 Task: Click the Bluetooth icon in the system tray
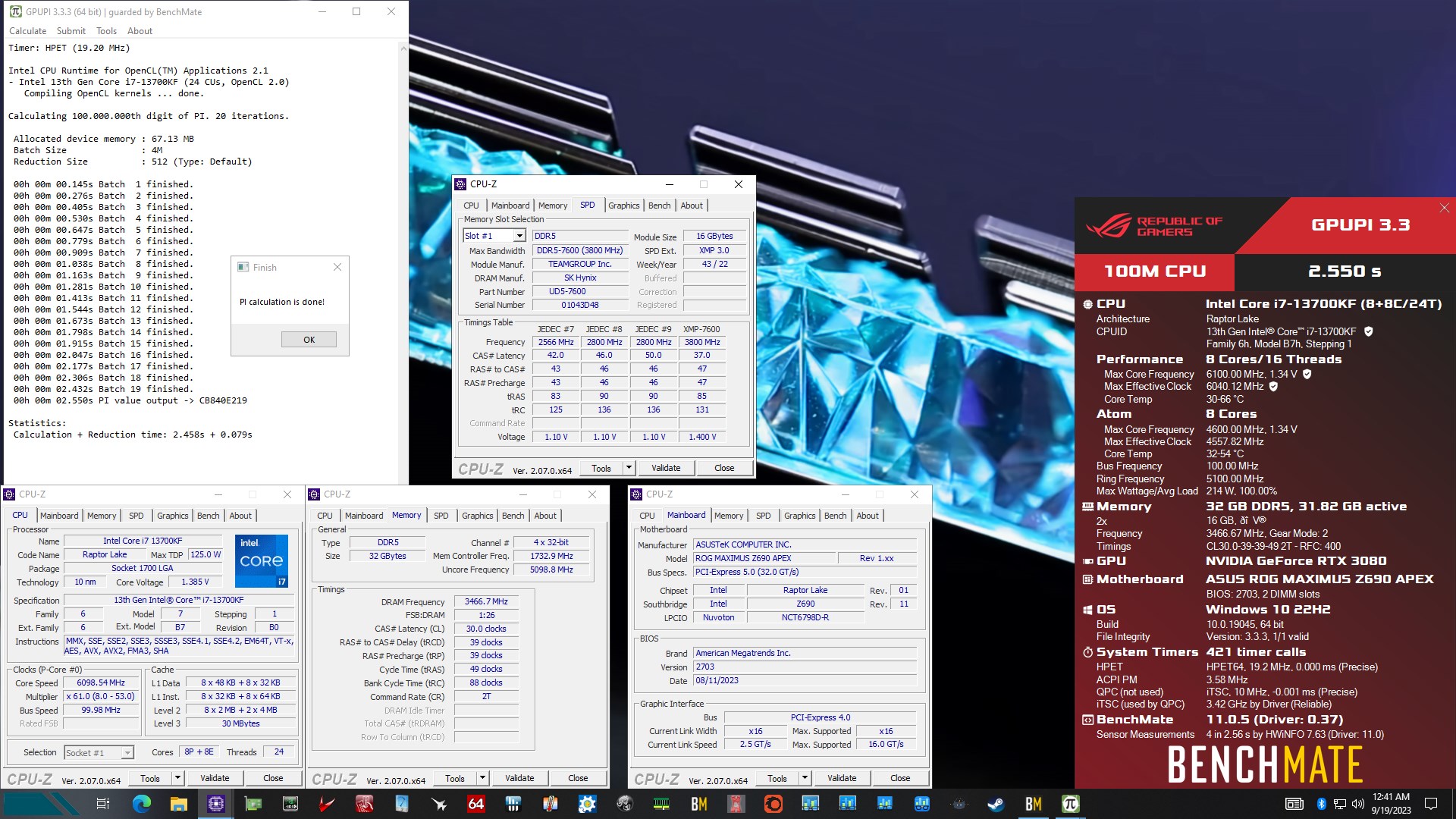pos(1322,804)
